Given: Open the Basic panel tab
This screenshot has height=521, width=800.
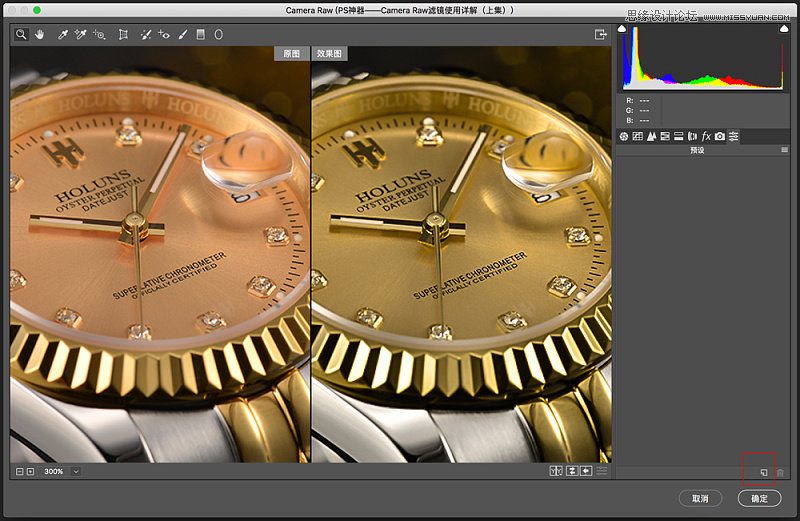Looking at the screenshot, I should tap(623, 136).
